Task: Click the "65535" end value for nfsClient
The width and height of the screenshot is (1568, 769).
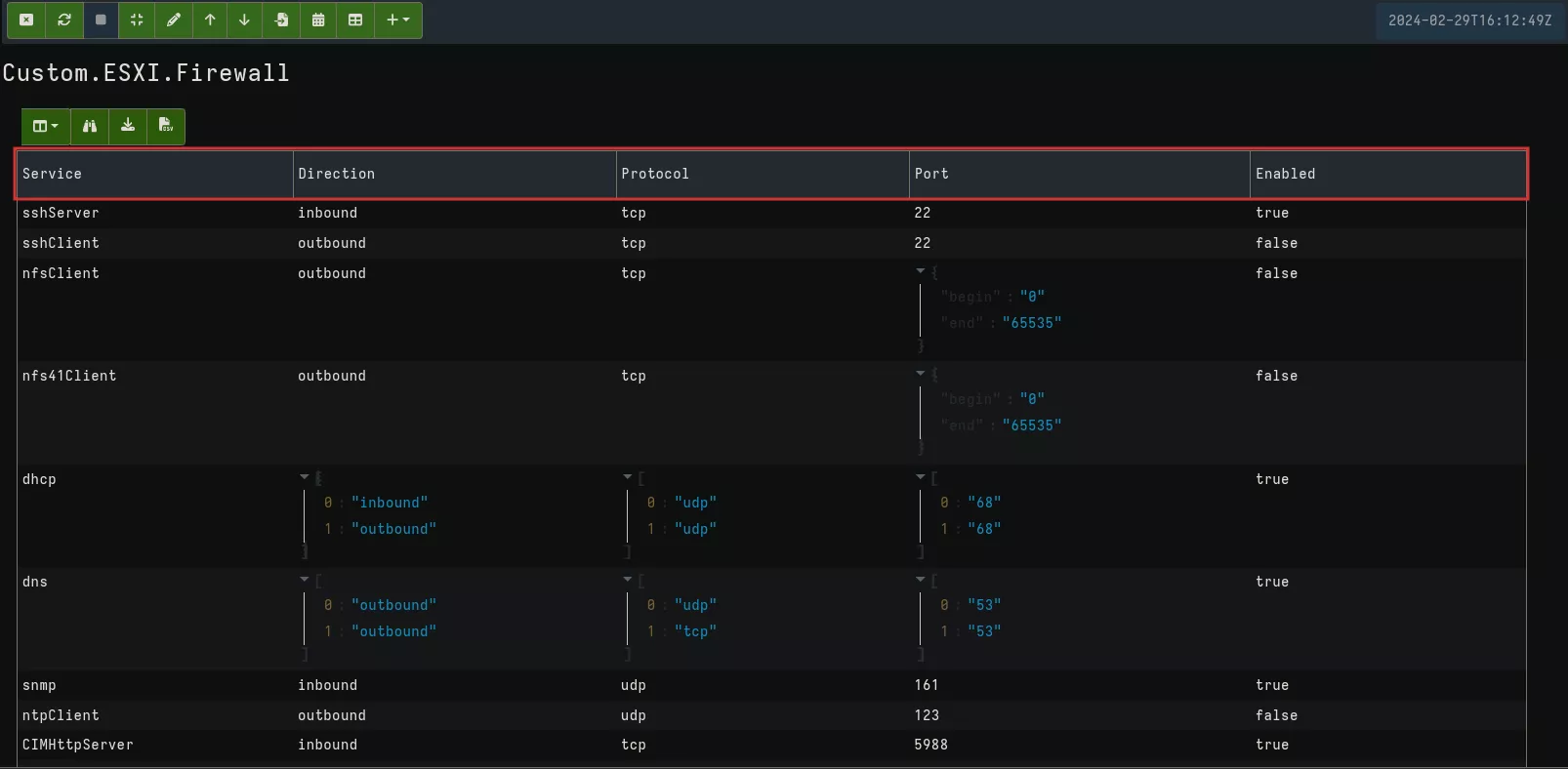Action: point(1032,323)
